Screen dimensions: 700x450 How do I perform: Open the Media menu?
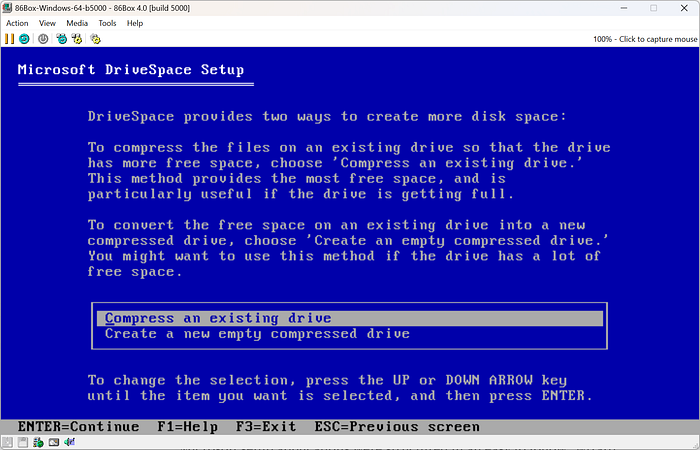pyautogui.click(x=77, y=23)
